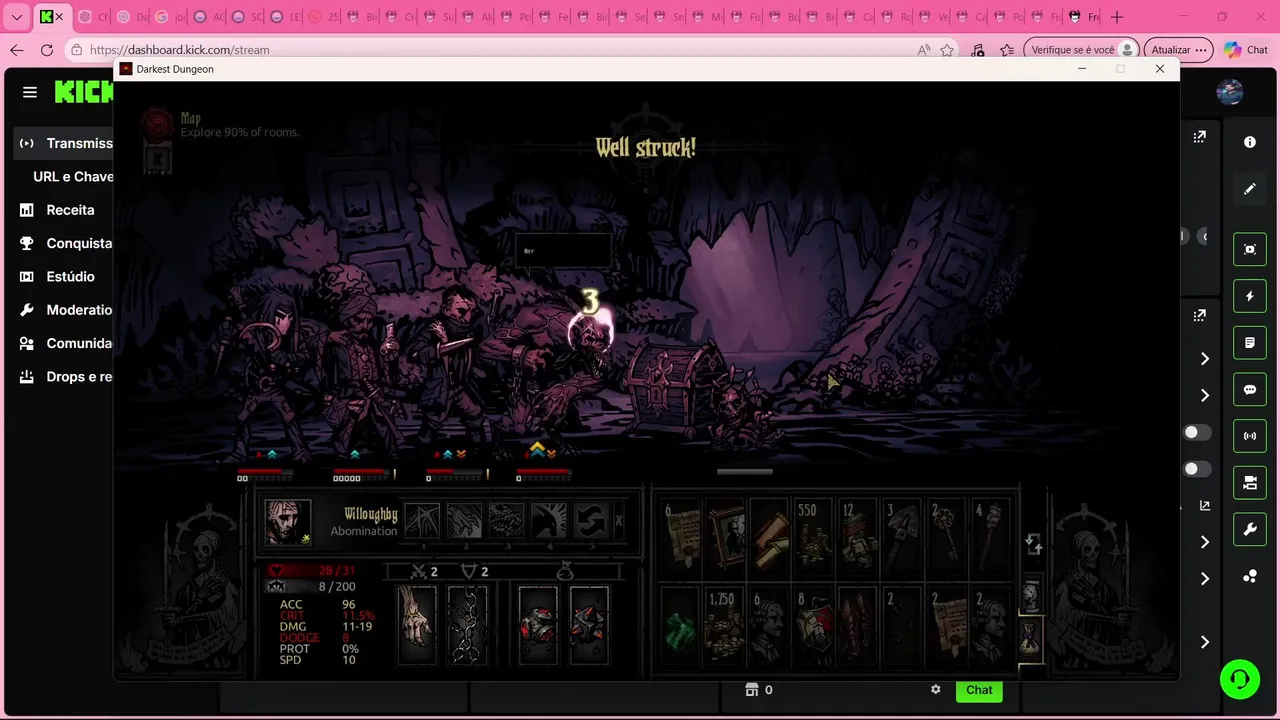Viewport: 1280px width, 720px height.
Task: Click the three-dots cluster icon
Action: click(x=1250, y=577)
